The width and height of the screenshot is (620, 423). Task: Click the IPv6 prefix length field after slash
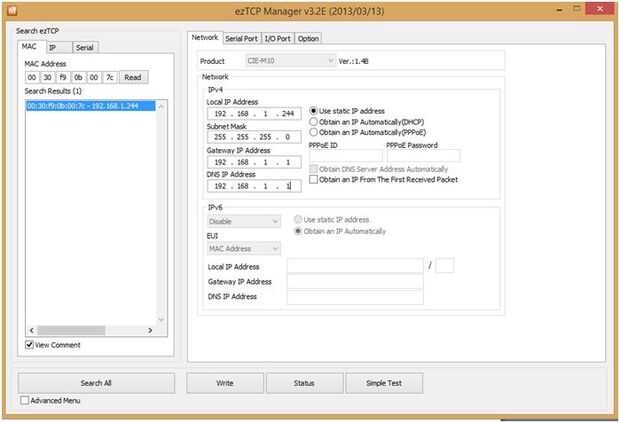pyautogui.click(x=444, y=265)
